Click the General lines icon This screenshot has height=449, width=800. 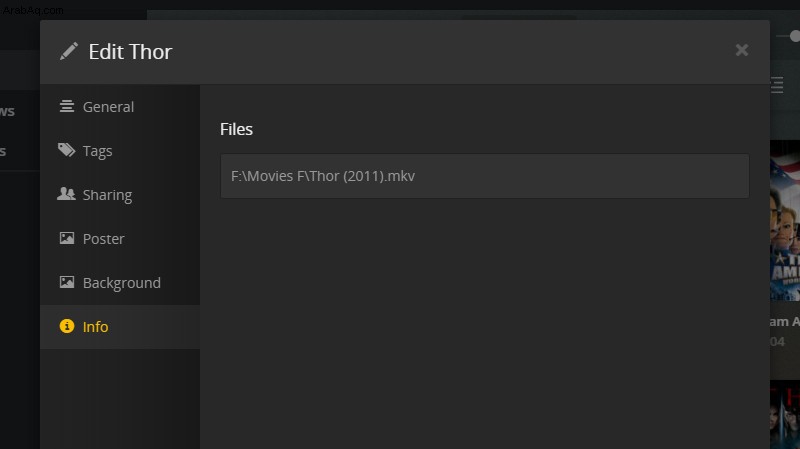tap(67, 106)
